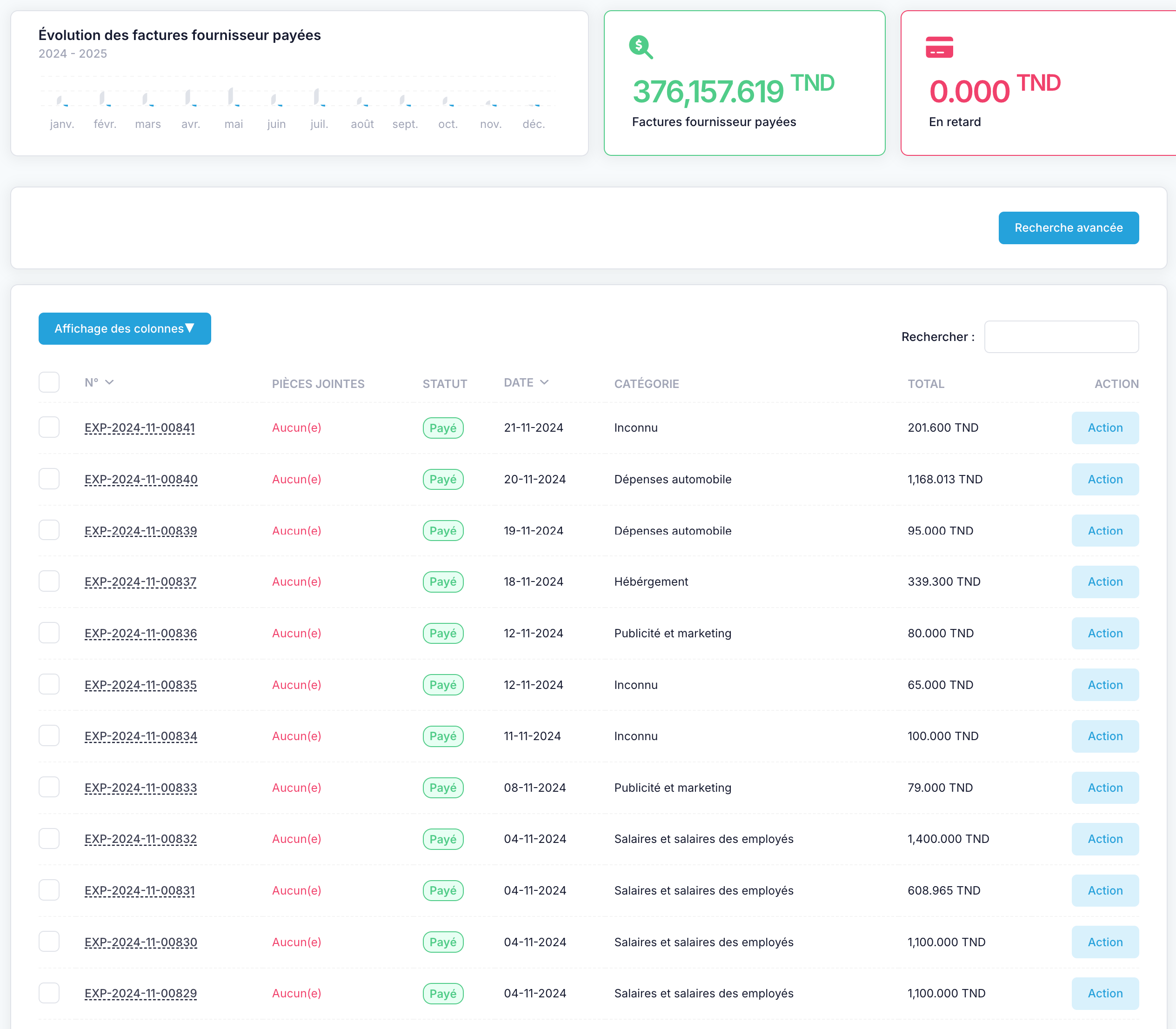Check the box for EXP-2024-11-00840
The width and height of the screenshot is (1176, 1029).
49,479
